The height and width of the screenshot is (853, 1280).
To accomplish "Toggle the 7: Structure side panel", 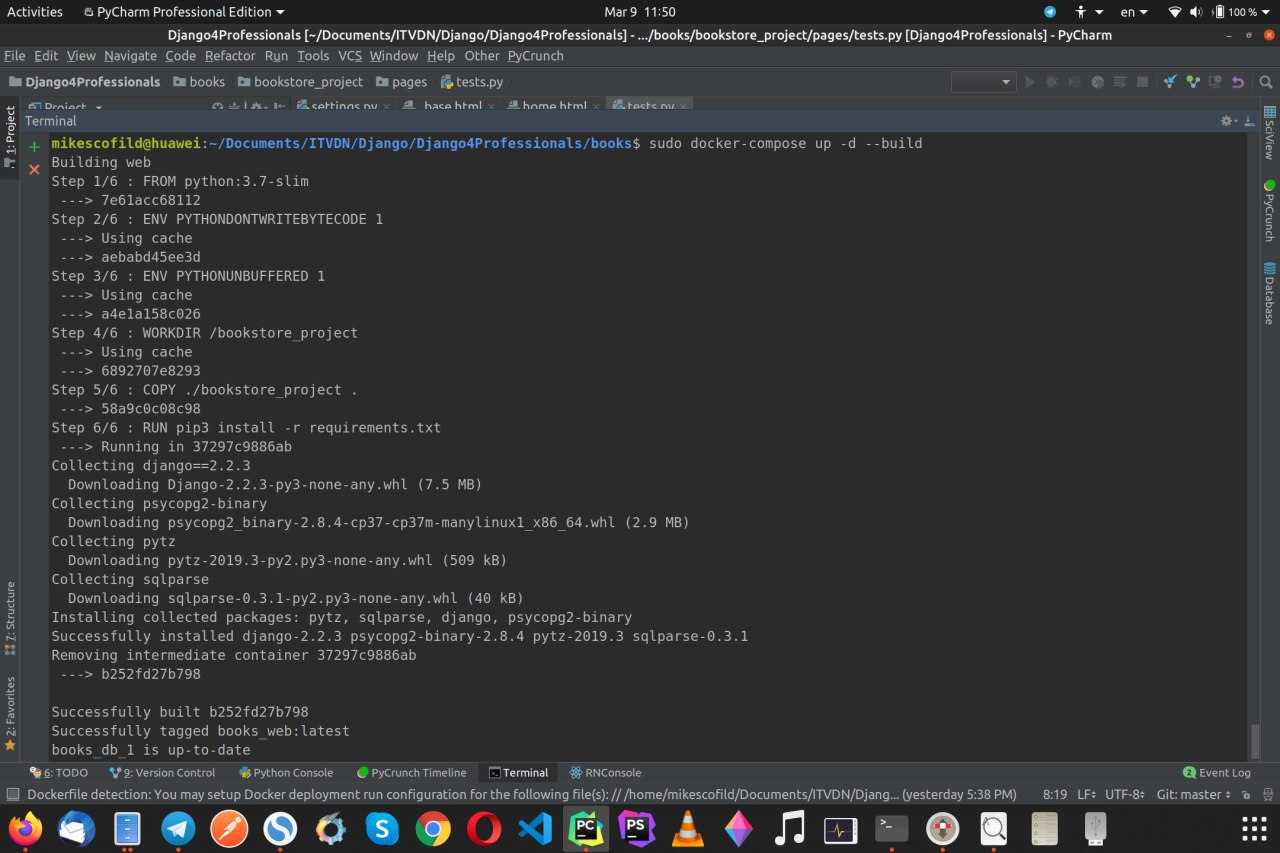I will tap(10, 617).
